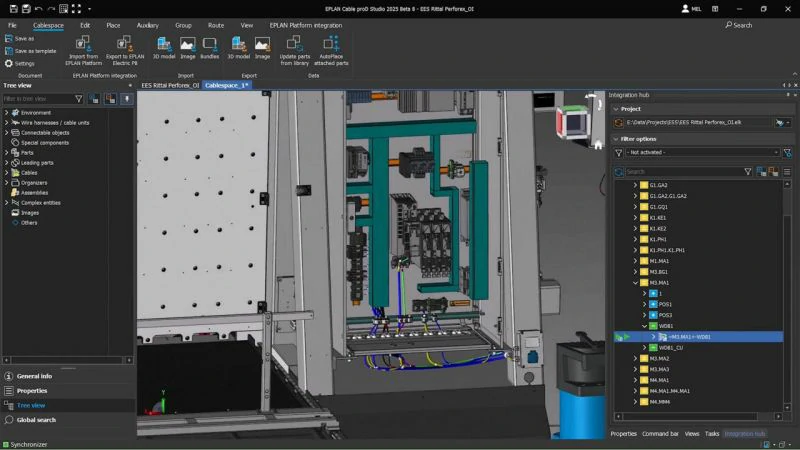This screenshot has height=450, width=800.
Task: Click Save as template button
Action: pyautogui.click(x=31, y=51)
